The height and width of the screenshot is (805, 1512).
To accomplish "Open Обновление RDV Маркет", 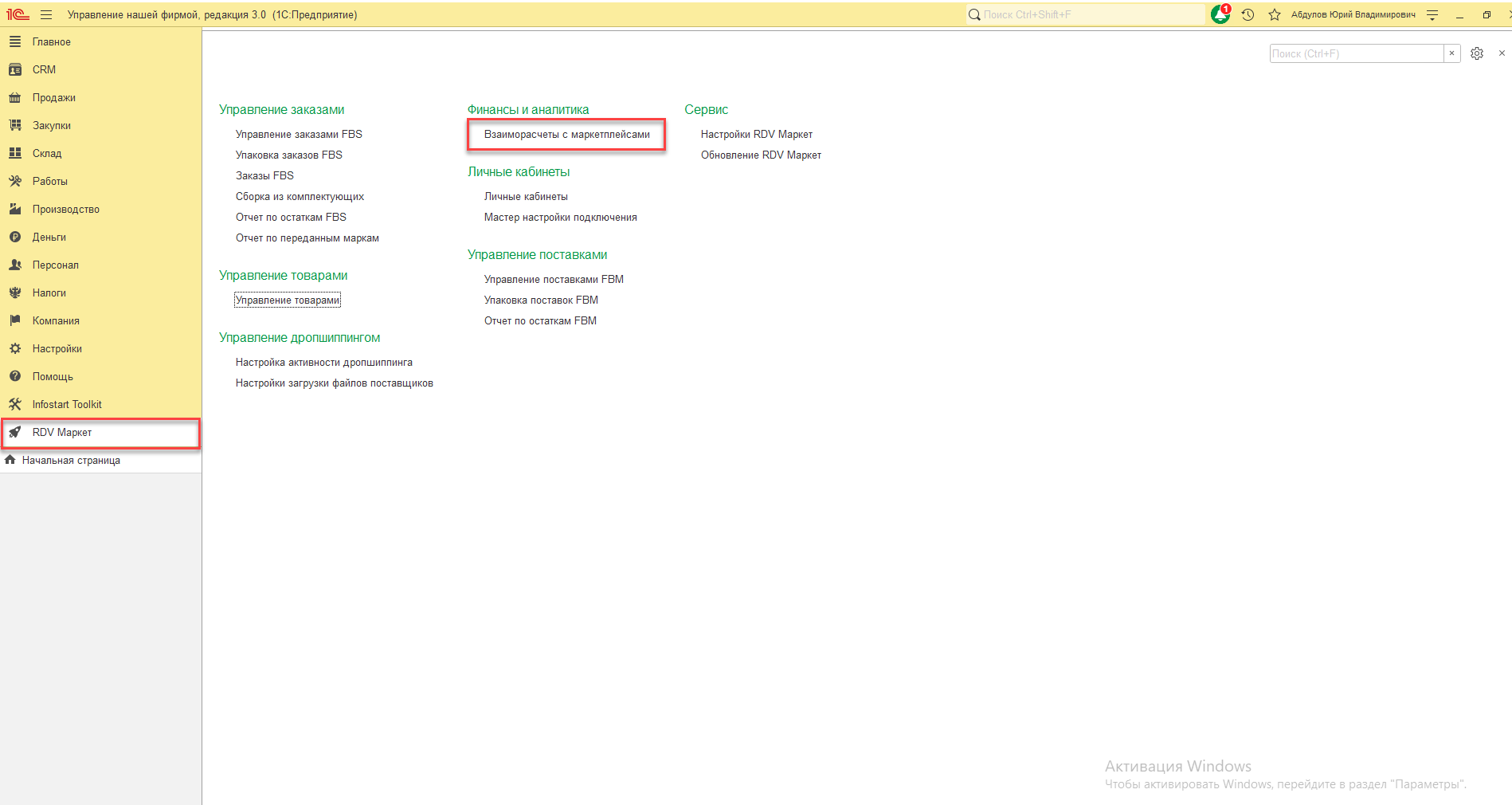I will [x=761, y=155].
